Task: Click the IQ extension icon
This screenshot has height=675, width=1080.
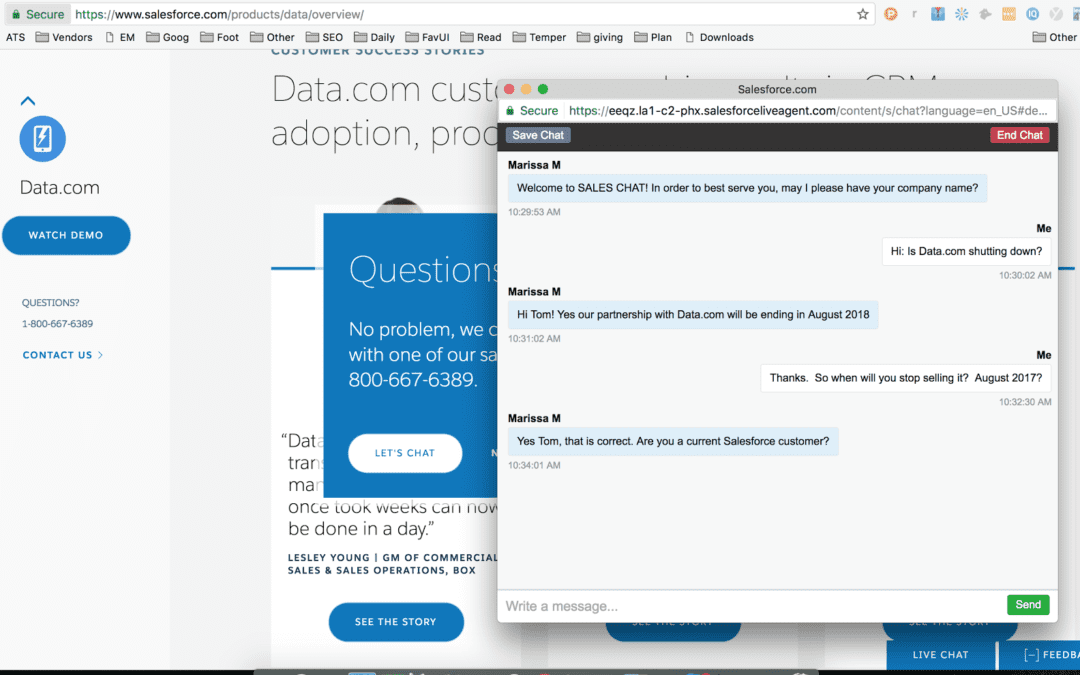Action: 1031,14
